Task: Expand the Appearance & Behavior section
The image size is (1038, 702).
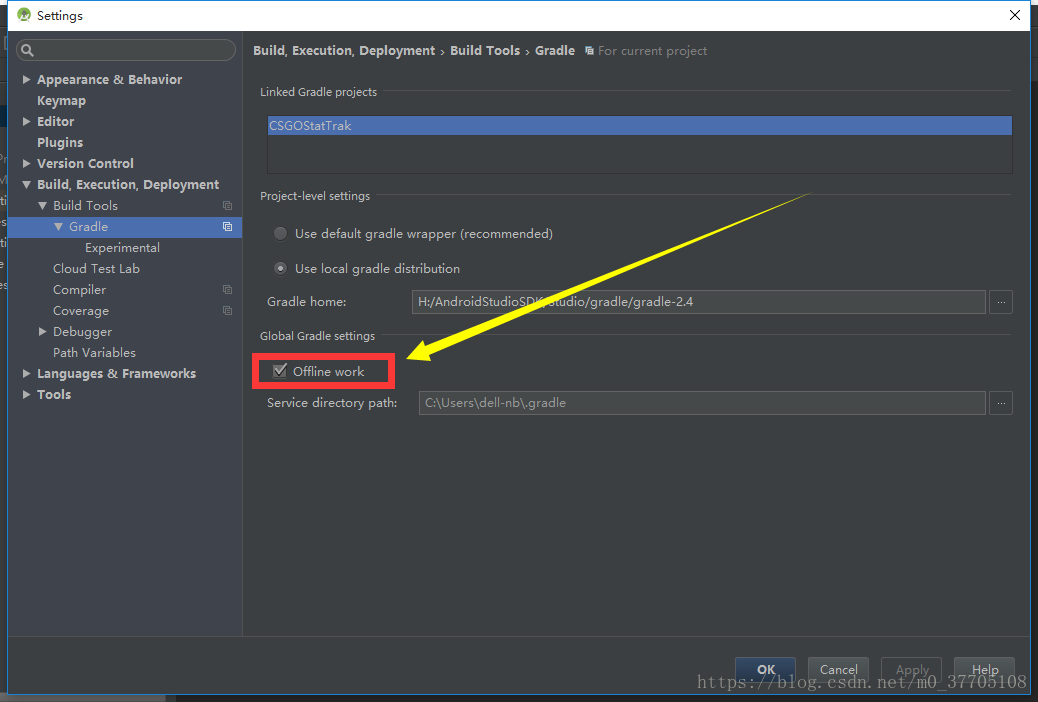Action: (26, 79)
